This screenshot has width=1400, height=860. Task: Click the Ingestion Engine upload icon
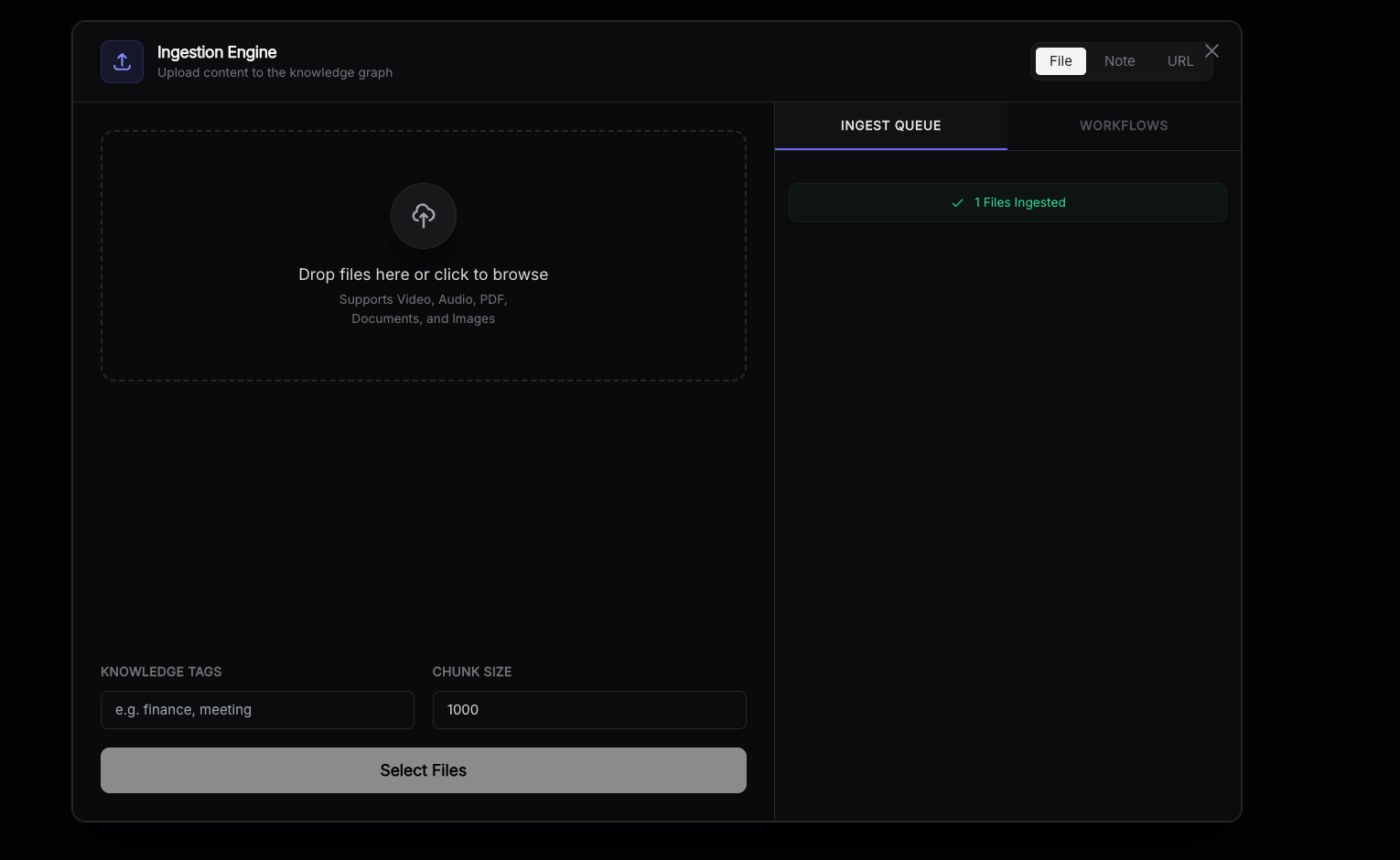122,61
